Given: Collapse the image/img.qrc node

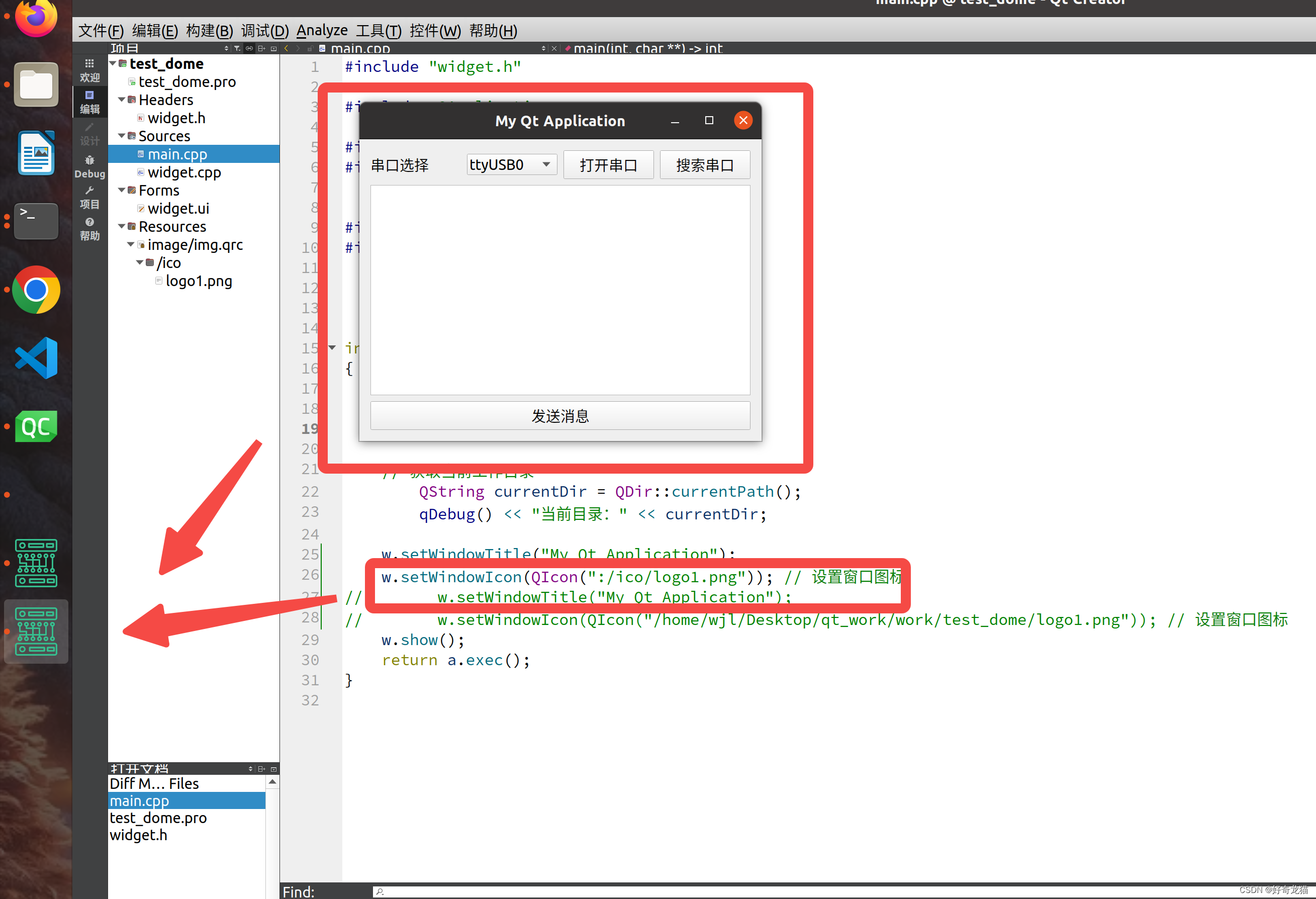Looking at the screenshot, I should click(x=131, y=245).
